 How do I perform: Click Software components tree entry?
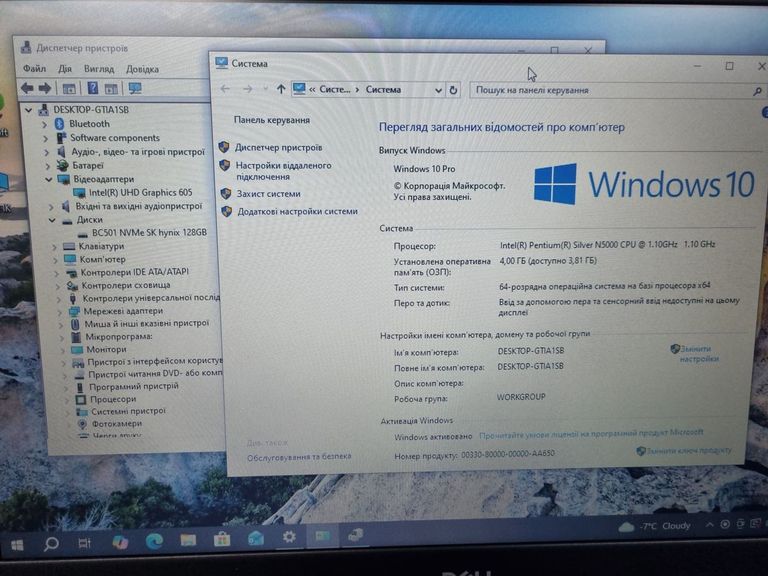[115, 138]
